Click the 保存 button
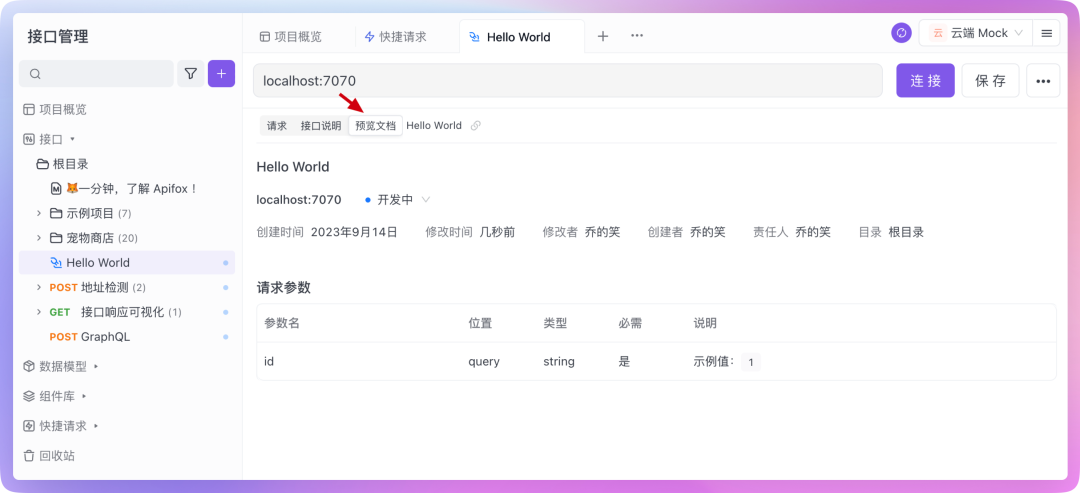This screenshot has width=1080, height=493. 990,81
